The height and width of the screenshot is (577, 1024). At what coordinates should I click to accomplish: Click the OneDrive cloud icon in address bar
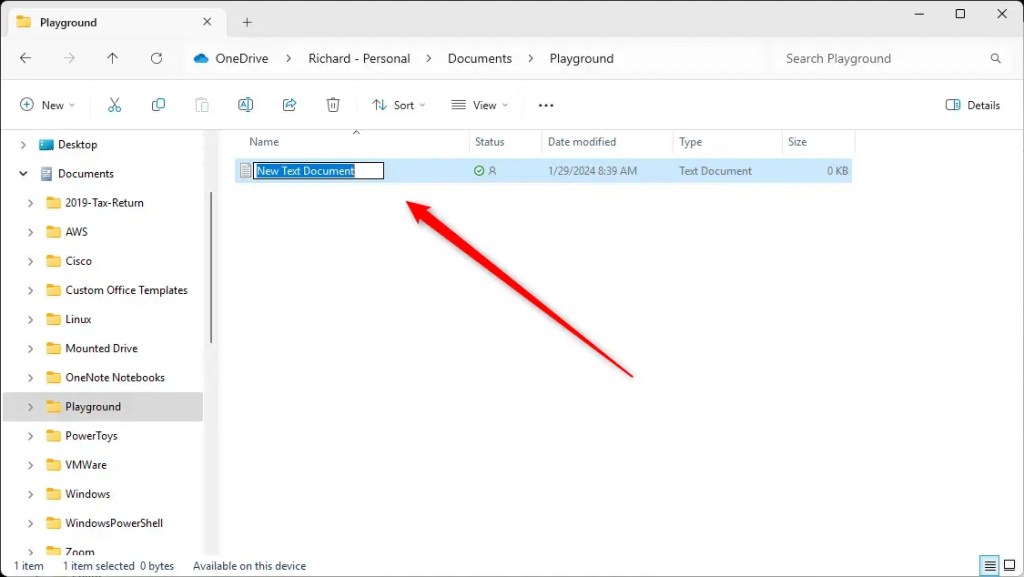pos(201,58)
